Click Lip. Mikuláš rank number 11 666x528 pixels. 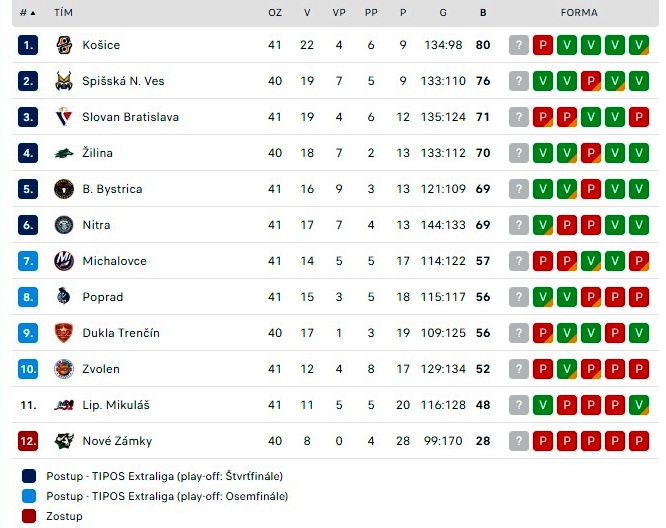pyautogui.click(x=28, y=405)
